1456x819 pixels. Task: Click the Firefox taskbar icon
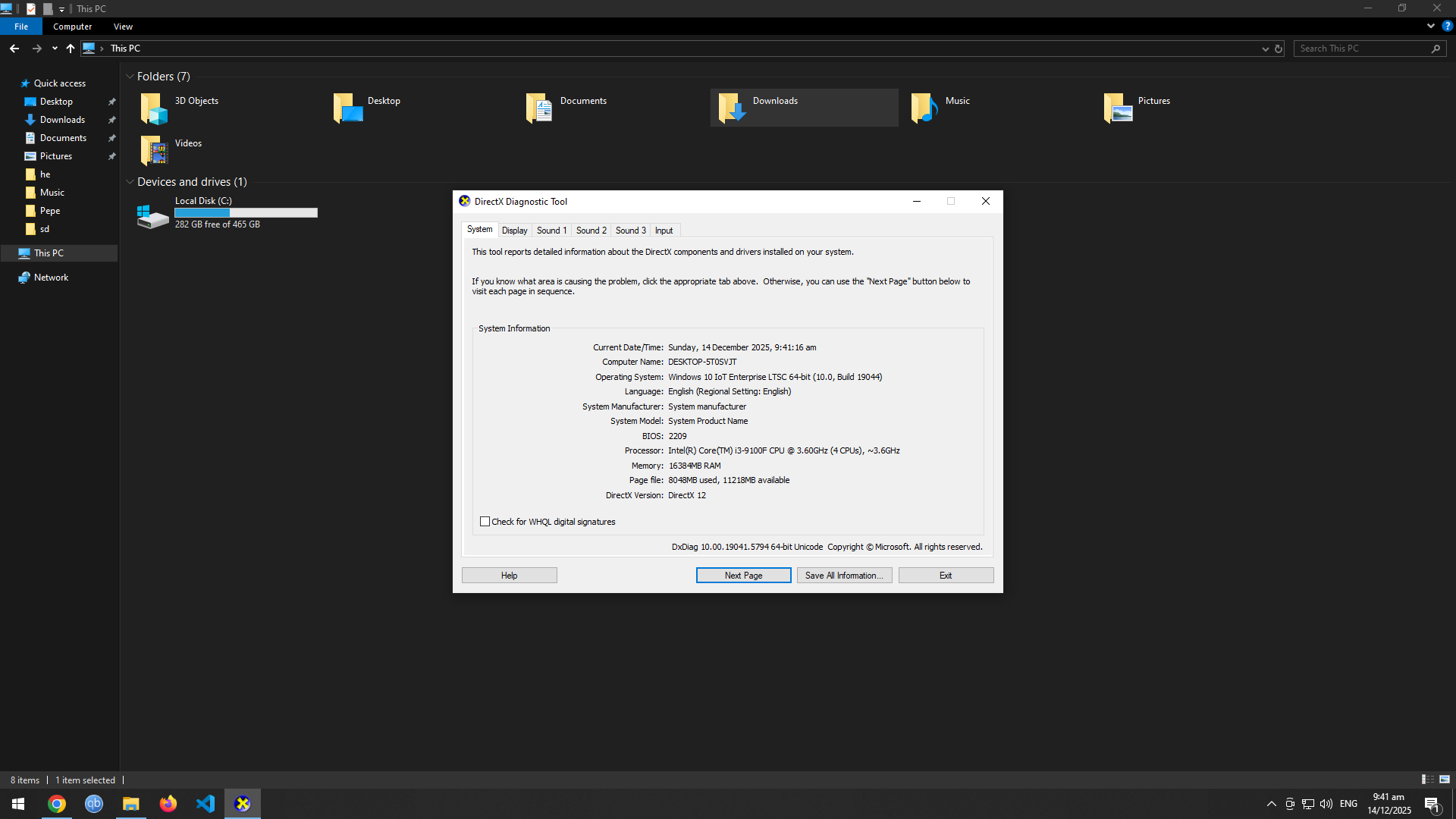[x=168, y=804]
